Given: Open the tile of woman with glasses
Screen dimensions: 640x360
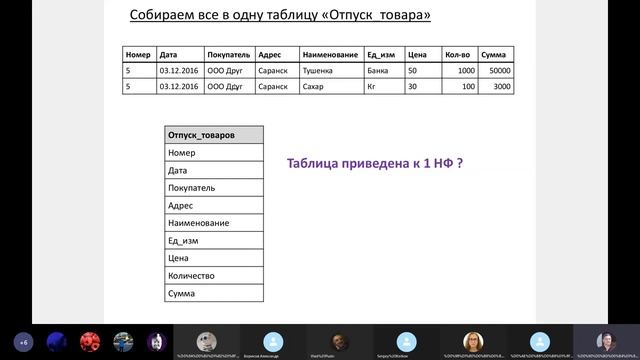Looking at the screenshot, I should coord(473,342).
